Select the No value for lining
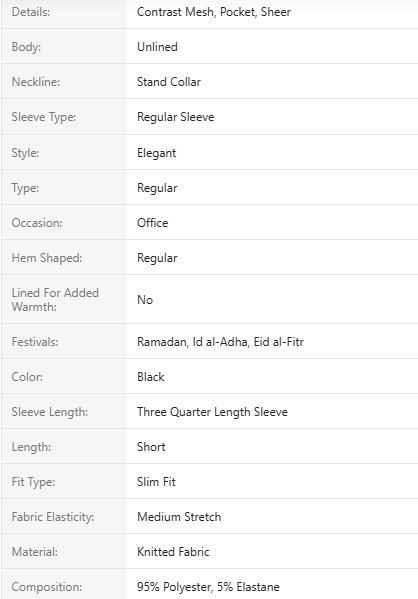The height and width of the screenshot is (599, 418). click(x=145, y=300)
